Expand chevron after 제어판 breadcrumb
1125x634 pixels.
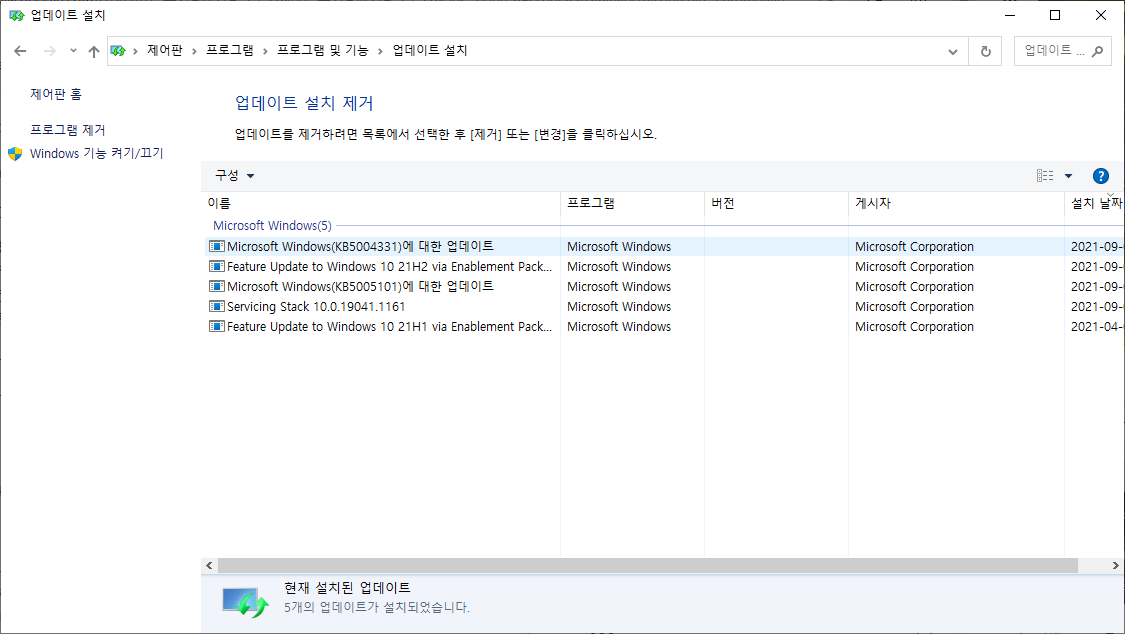pos(194,51)
